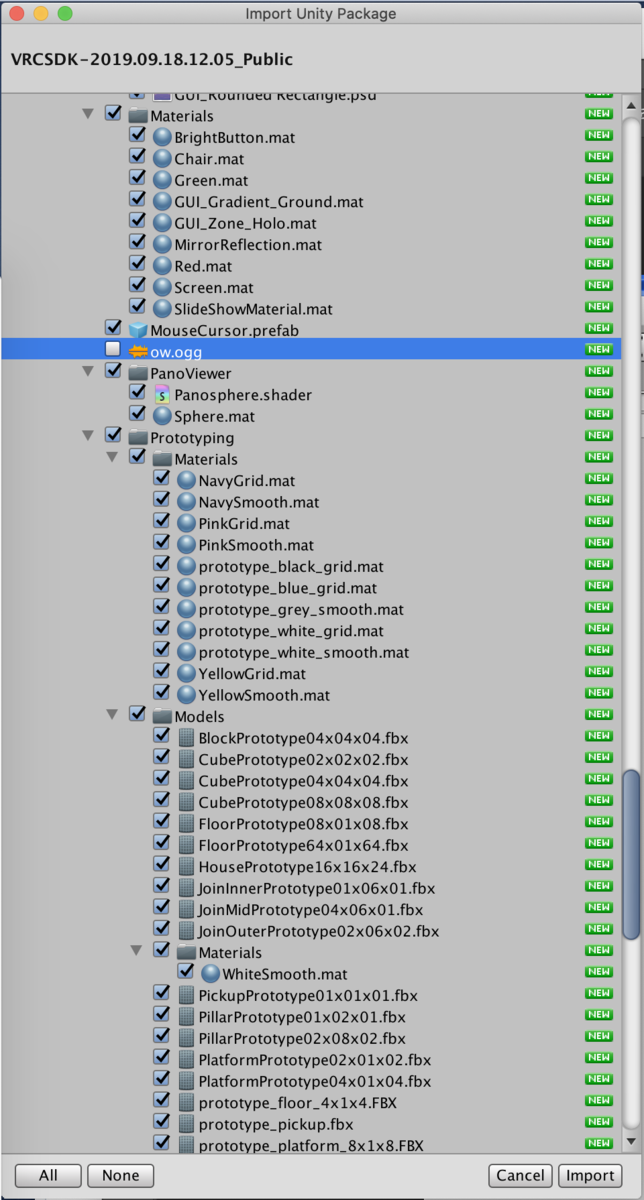The image size is (644, 1200).
Task: Click the NEW badge on ow.ogg row
Action: (x=598, y=349)
